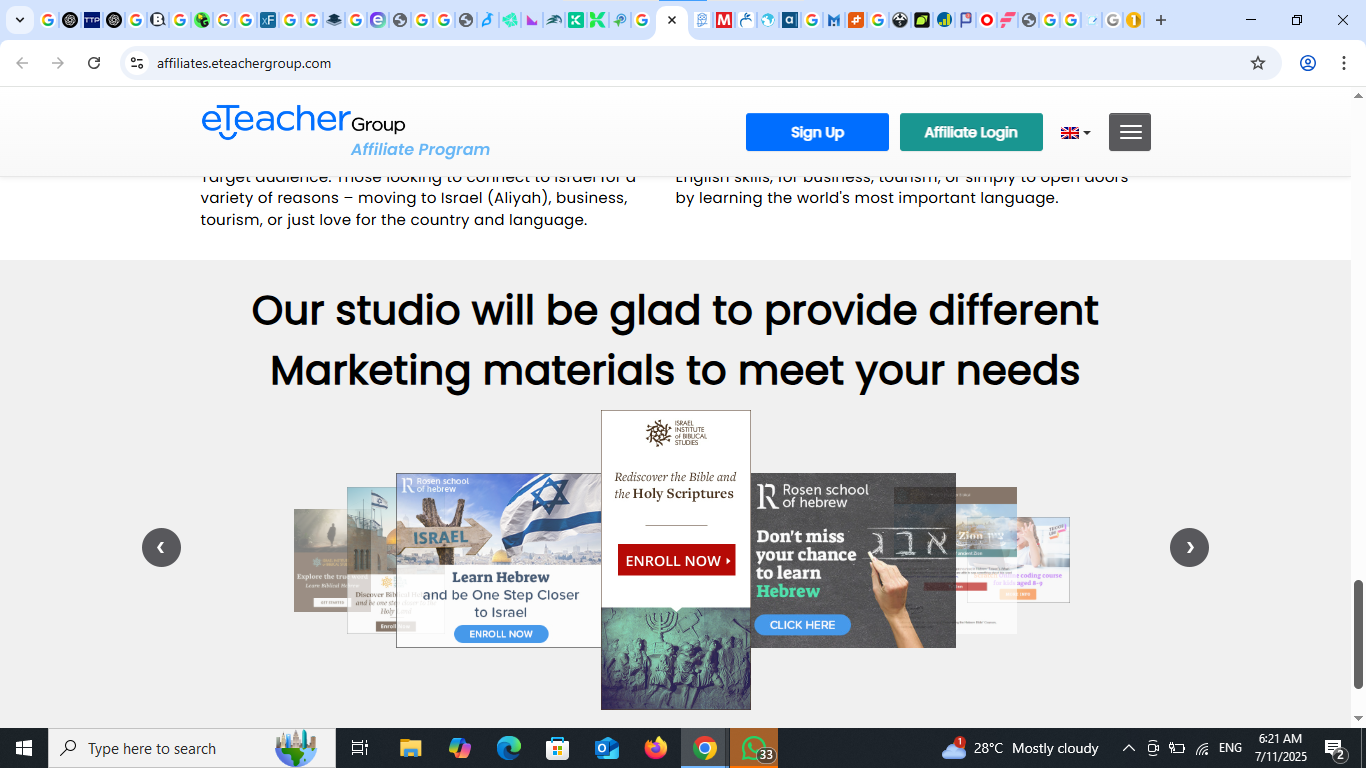
Task: Click the scrollbar up arrow
Action: (1358, 96)
